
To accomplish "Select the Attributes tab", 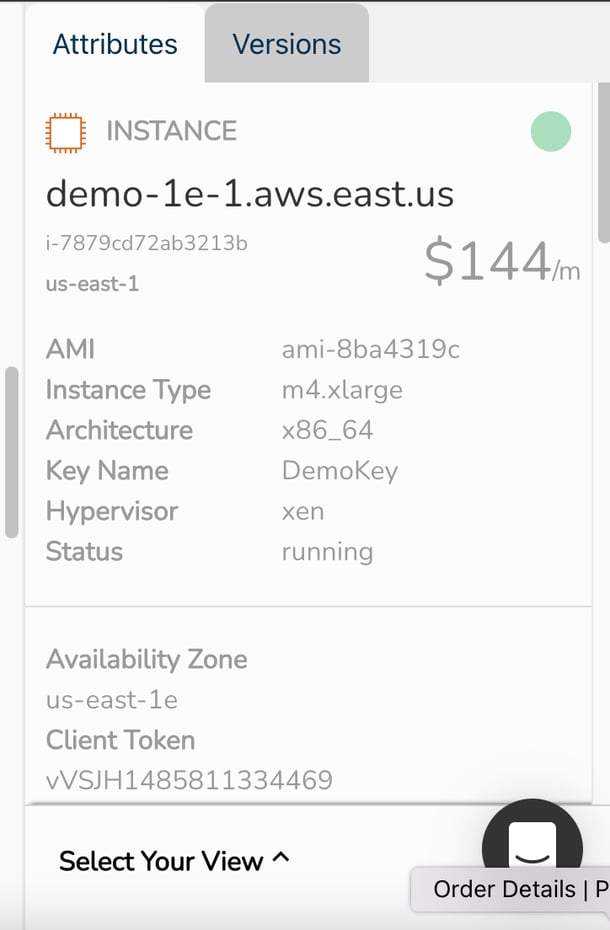I will (x=114, y=43).
